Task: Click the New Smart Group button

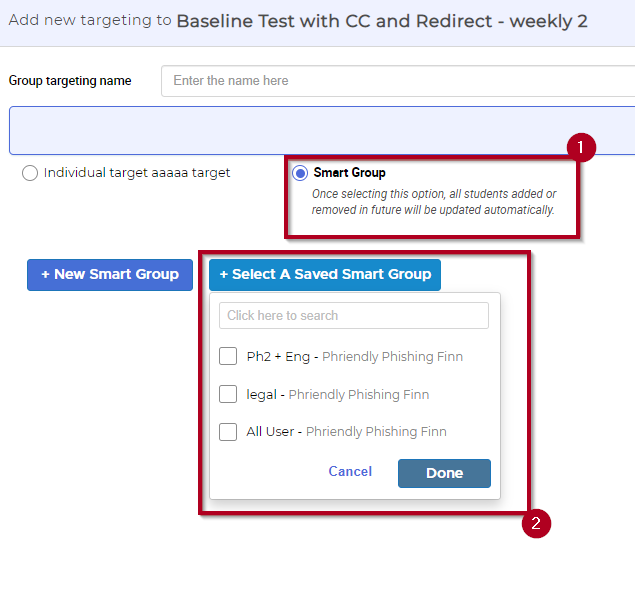Action: [x=110, y=274]
